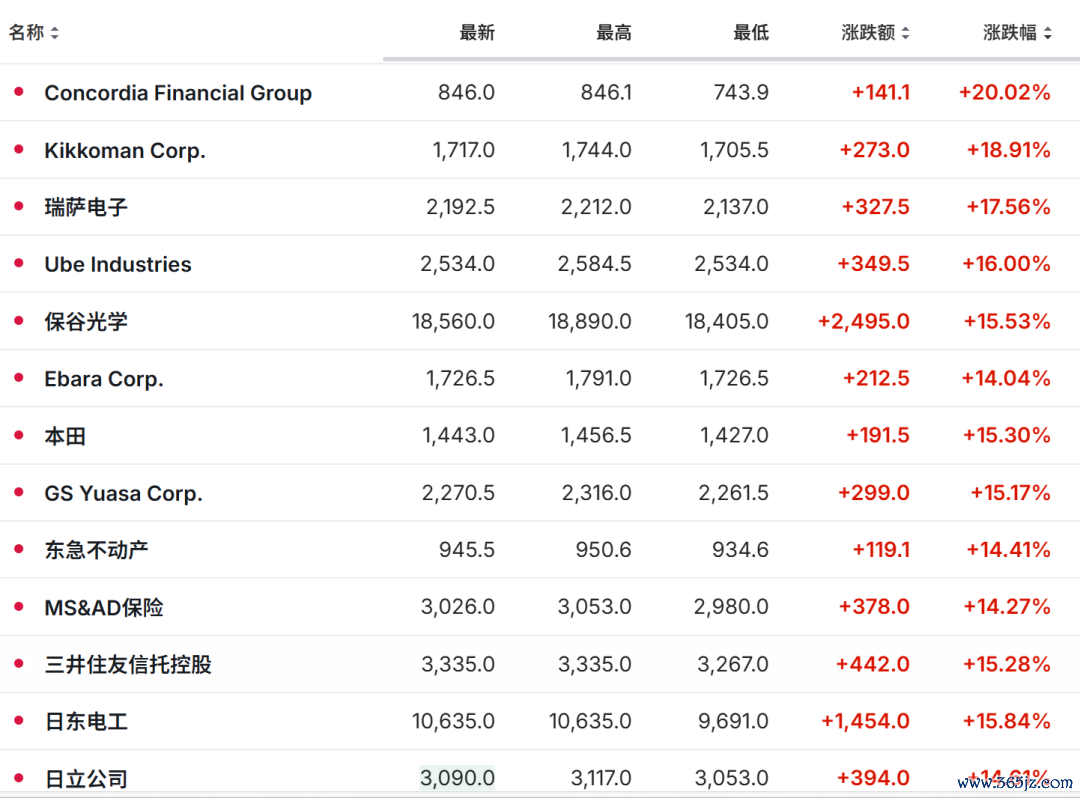Select the change percentage +14.27%
This screenshot has height=798, width=1080.
(x=1006, y=607)
